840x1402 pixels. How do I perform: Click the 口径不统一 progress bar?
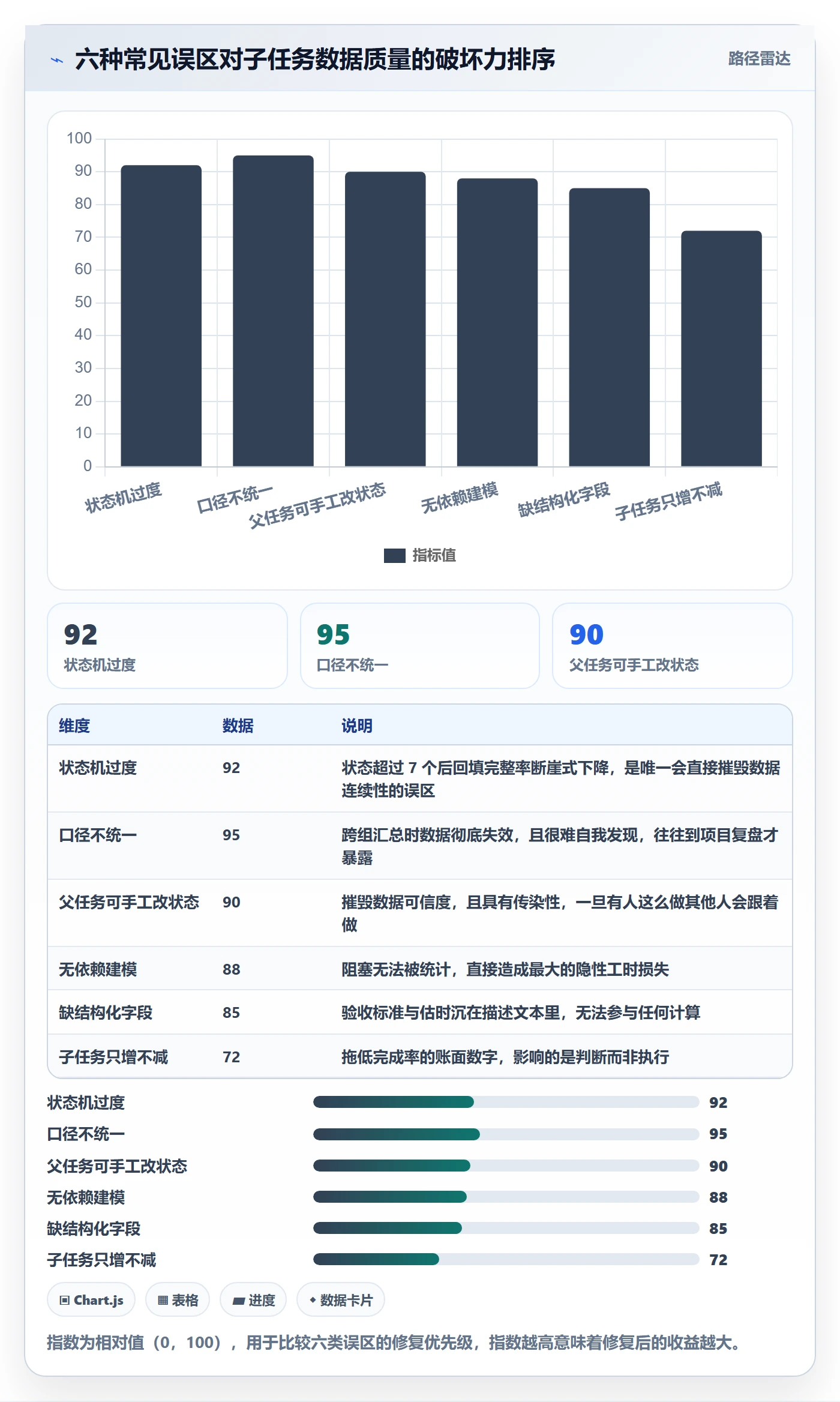[x=506, y=1134]
